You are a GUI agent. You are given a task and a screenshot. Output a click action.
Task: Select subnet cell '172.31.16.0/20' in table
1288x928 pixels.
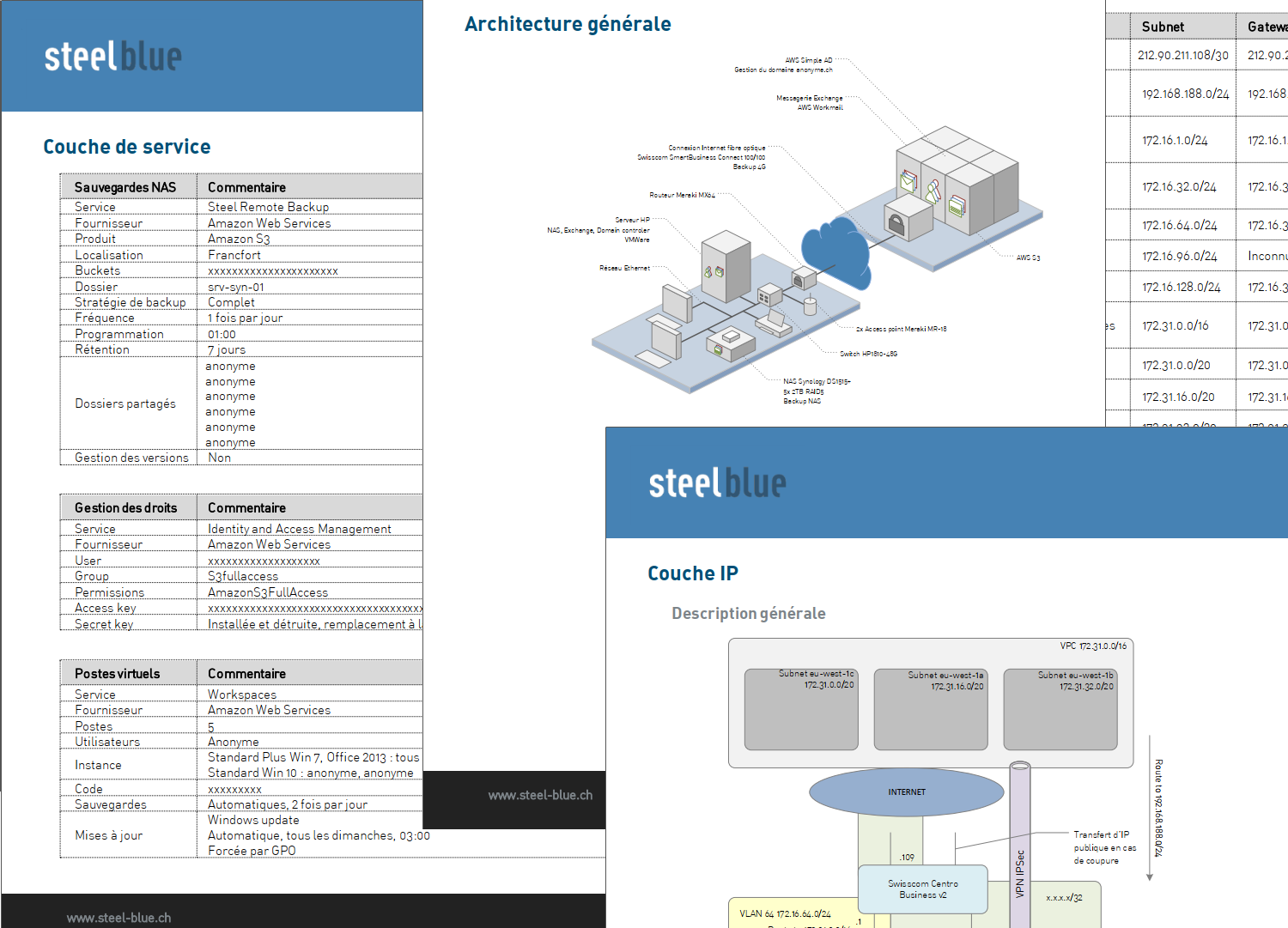[1178, 397]
